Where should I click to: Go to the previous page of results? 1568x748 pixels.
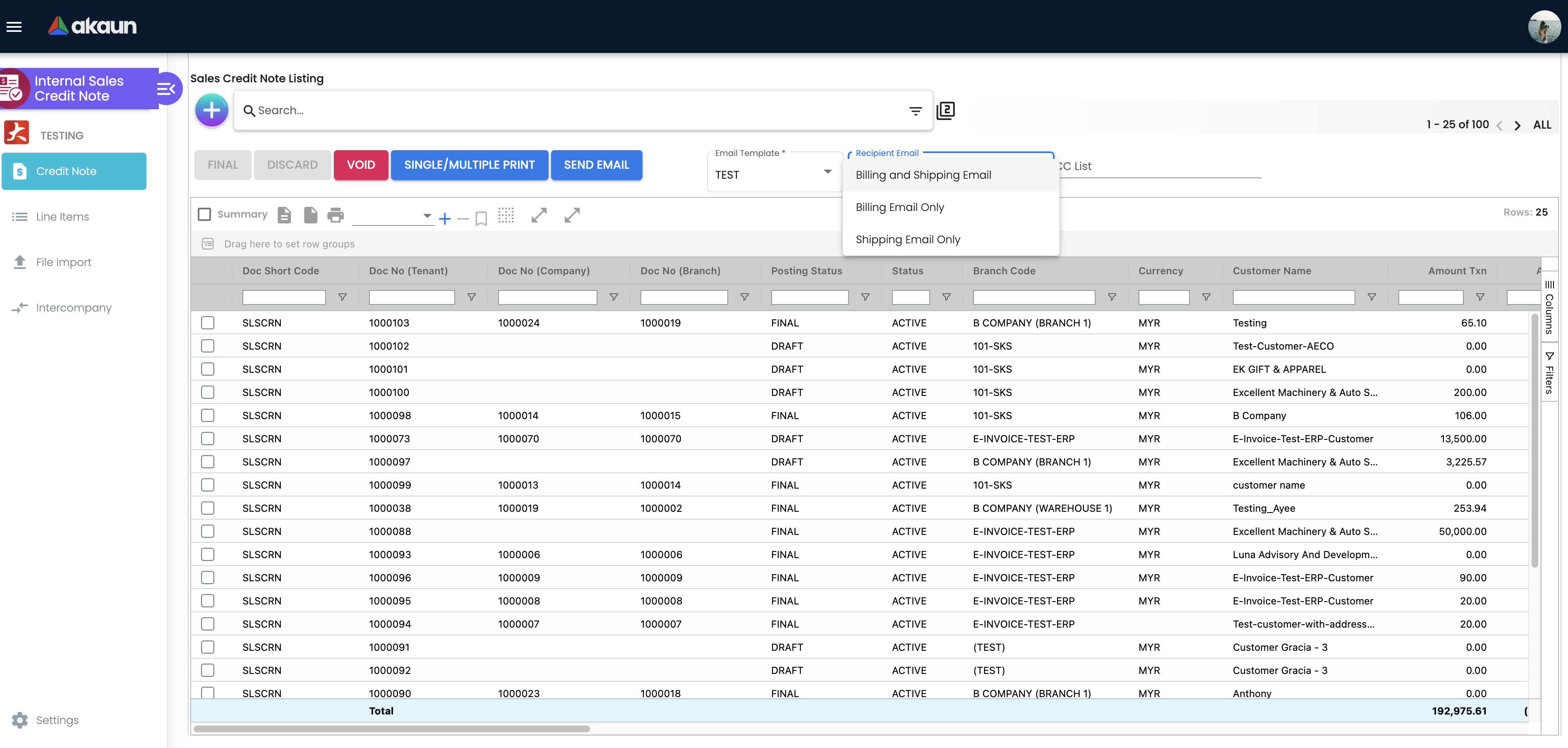[1499, 125]
